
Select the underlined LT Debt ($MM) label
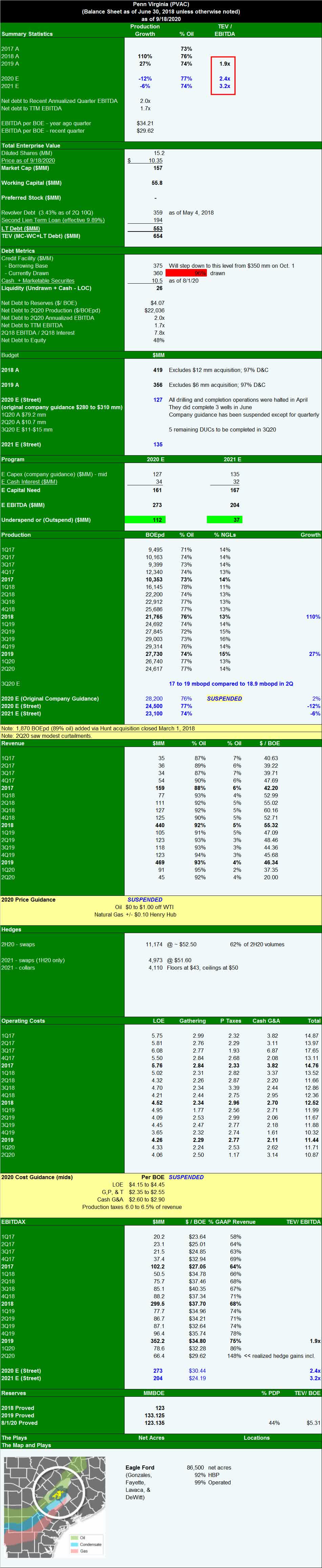coord(21,228)
